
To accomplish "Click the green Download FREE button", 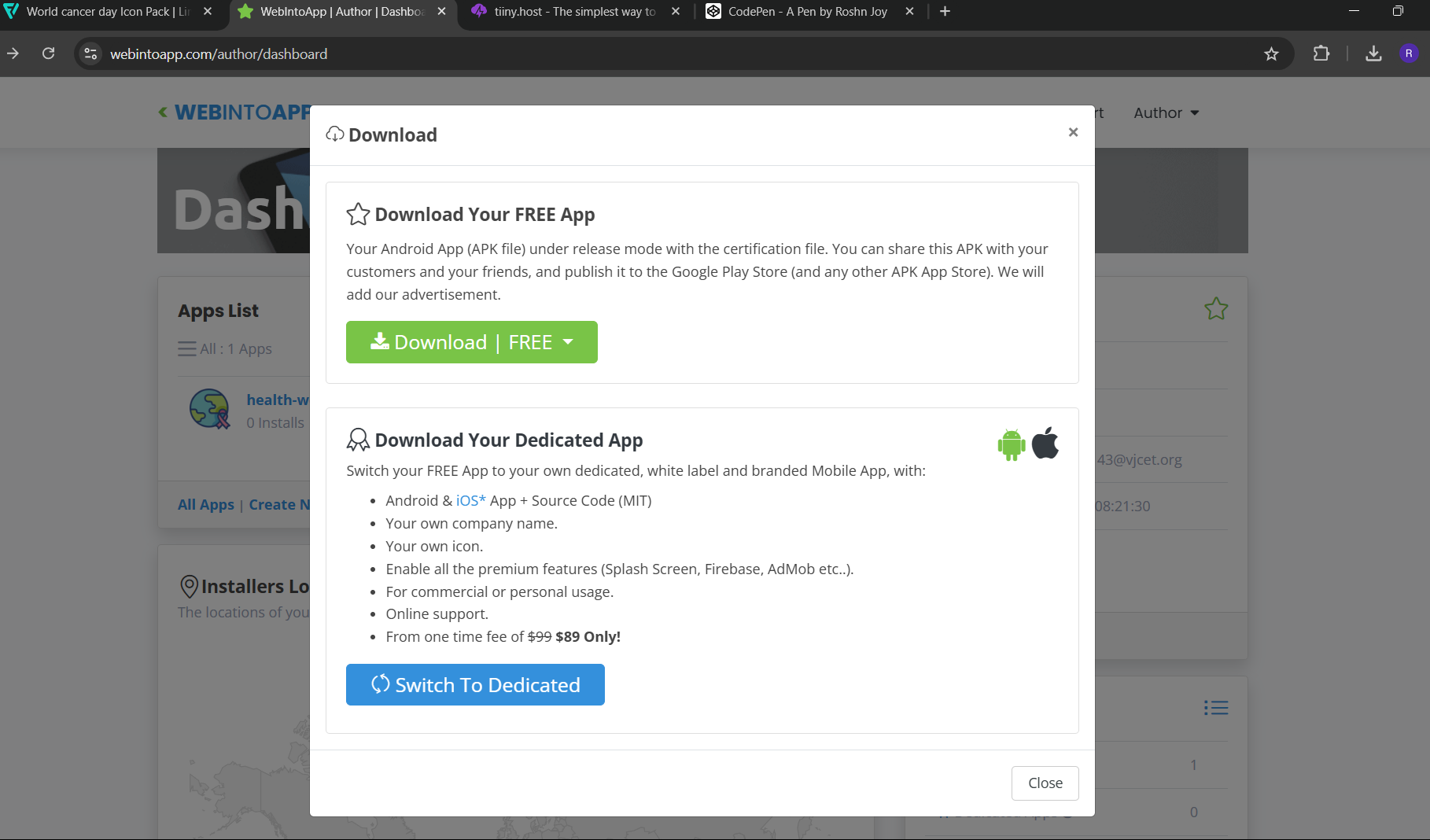I will pyautogui.click(x=471, y=342).
